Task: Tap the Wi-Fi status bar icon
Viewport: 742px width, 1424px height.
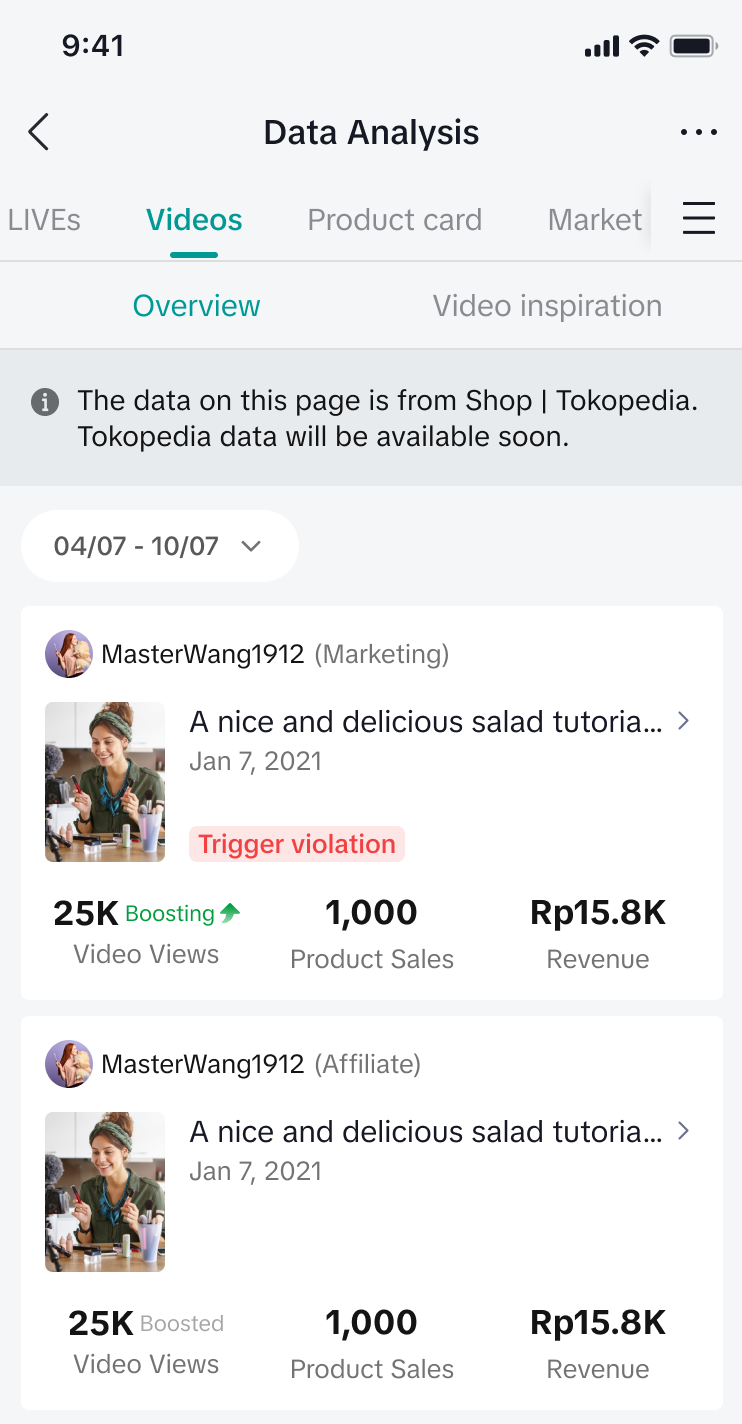Action: pyautogui.click(x=644, y=46)
